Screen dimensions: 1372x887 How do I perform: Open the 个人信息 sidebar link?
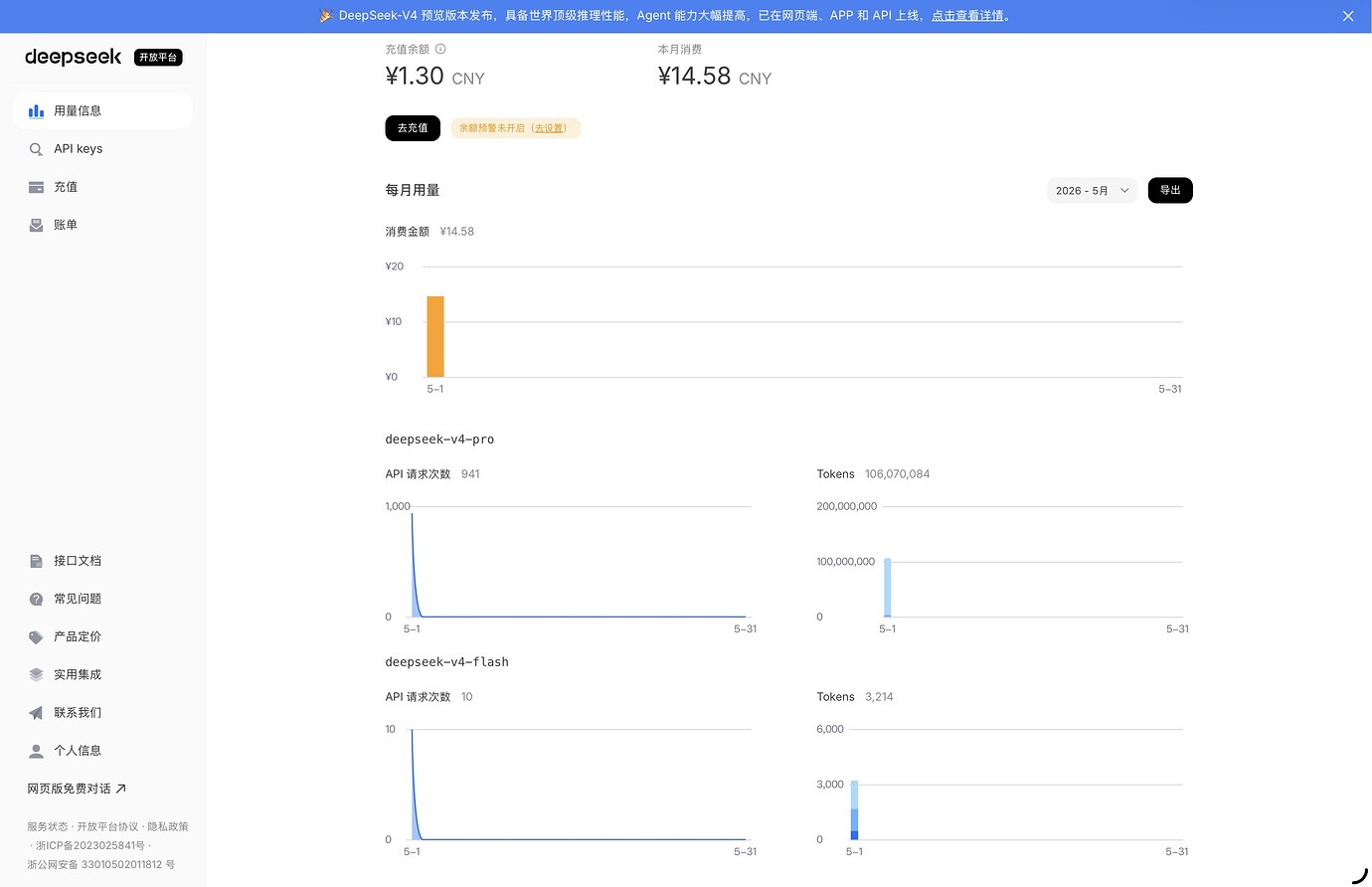102,751
